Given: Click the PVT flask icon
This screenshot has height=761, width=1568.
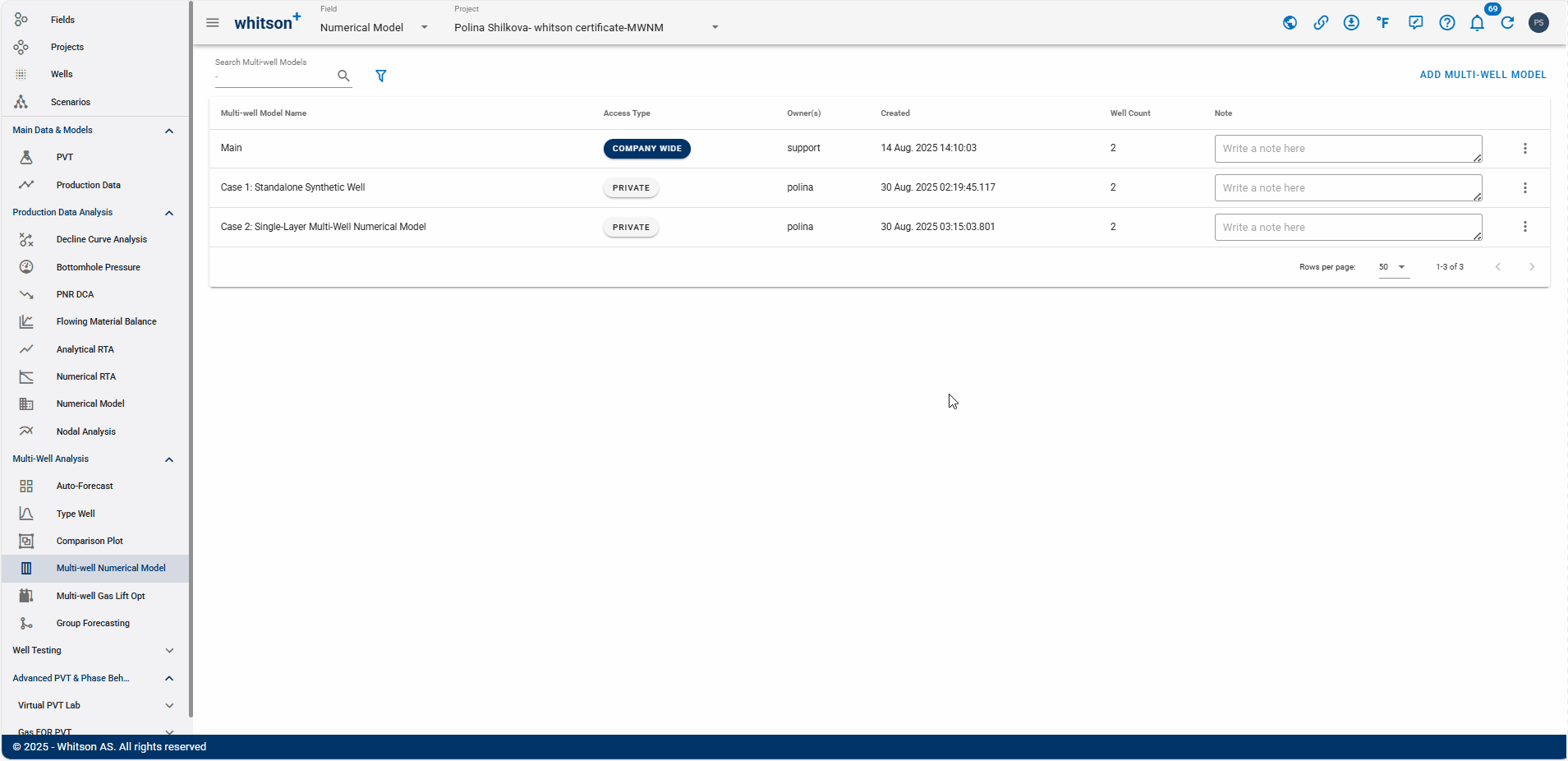Looking at the screenshot, I should pos(26,157).
